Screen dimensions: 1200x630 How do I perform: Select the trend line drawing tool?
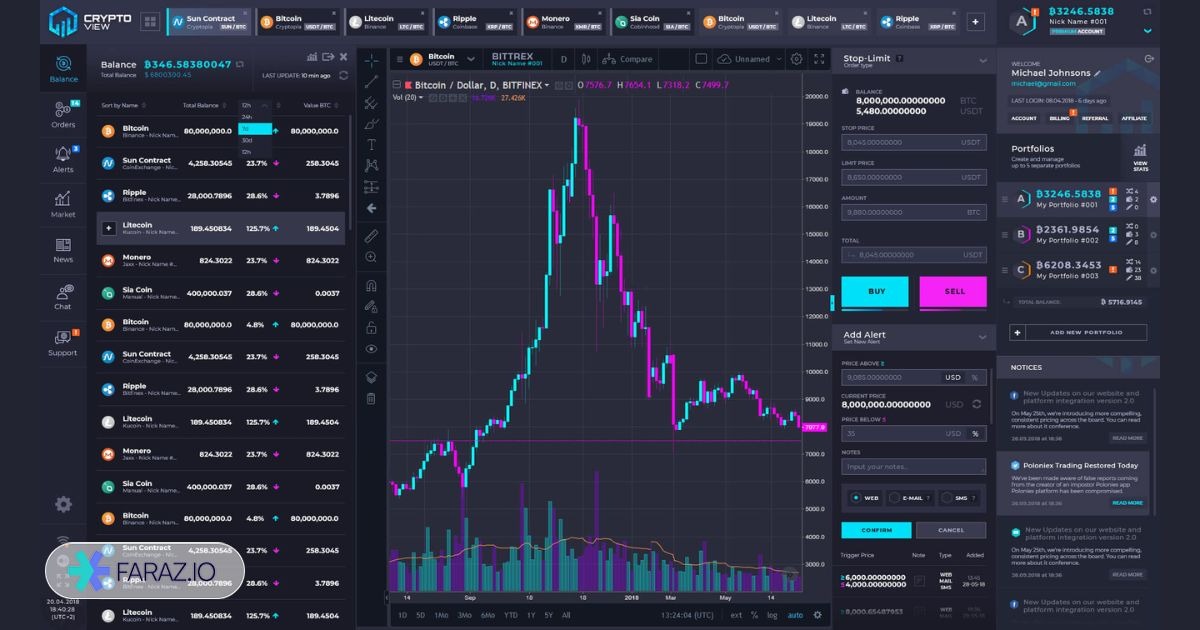point(372,81)
